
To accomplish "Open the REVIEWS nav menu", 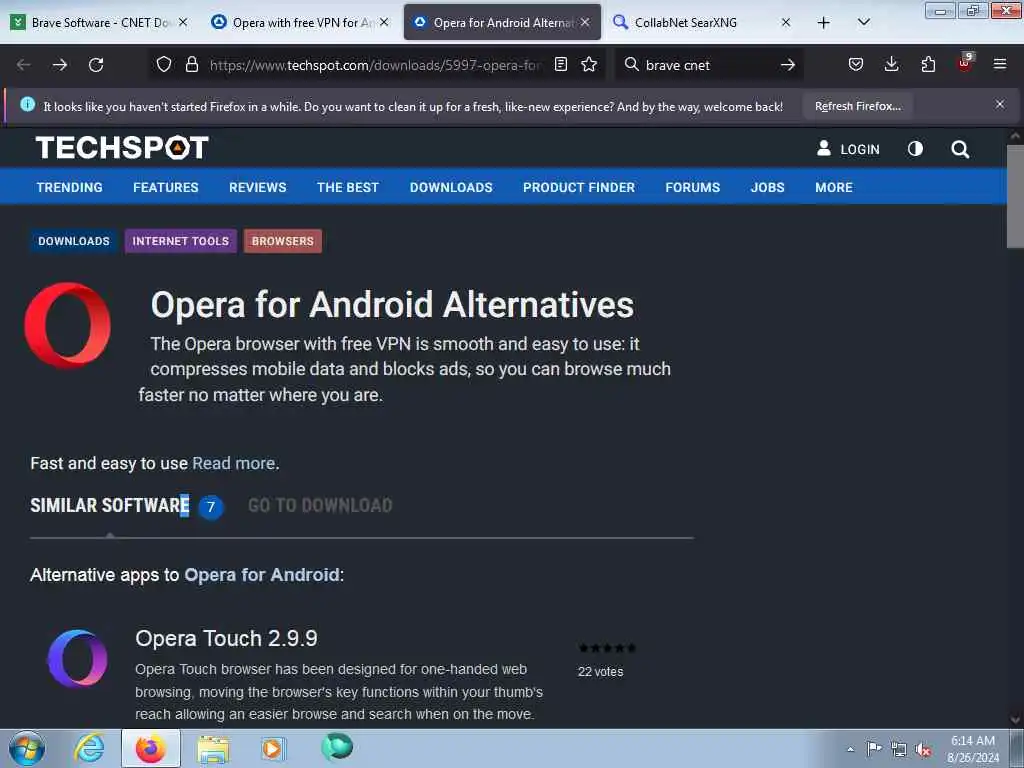I will coord(257,187).
